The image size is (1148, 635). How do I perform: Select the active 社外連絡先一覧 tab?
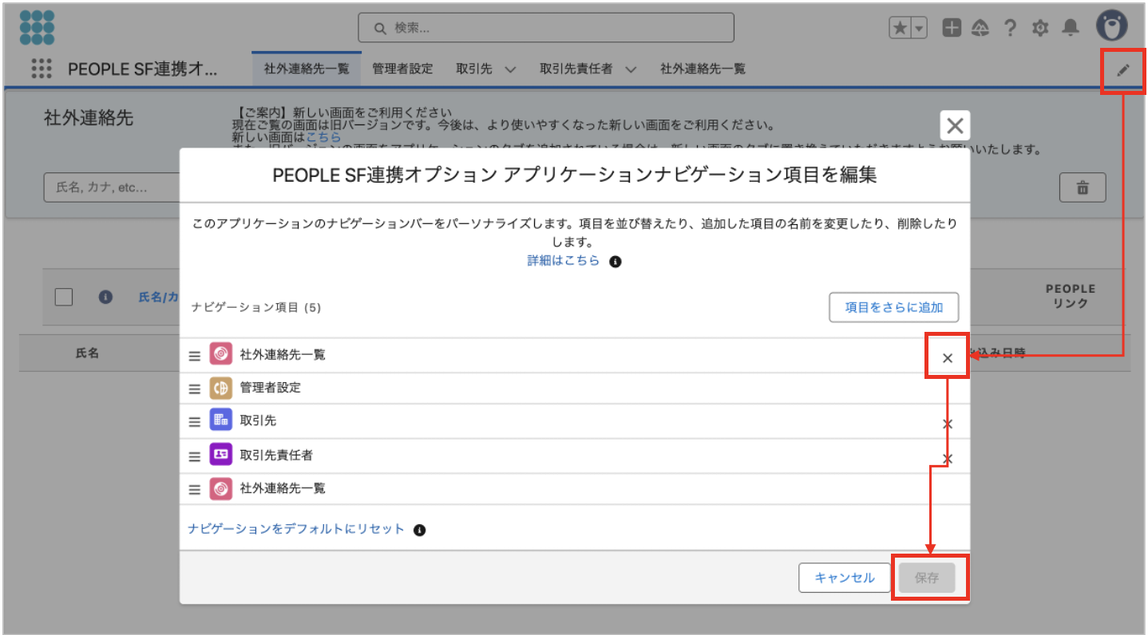pos(307,69)
